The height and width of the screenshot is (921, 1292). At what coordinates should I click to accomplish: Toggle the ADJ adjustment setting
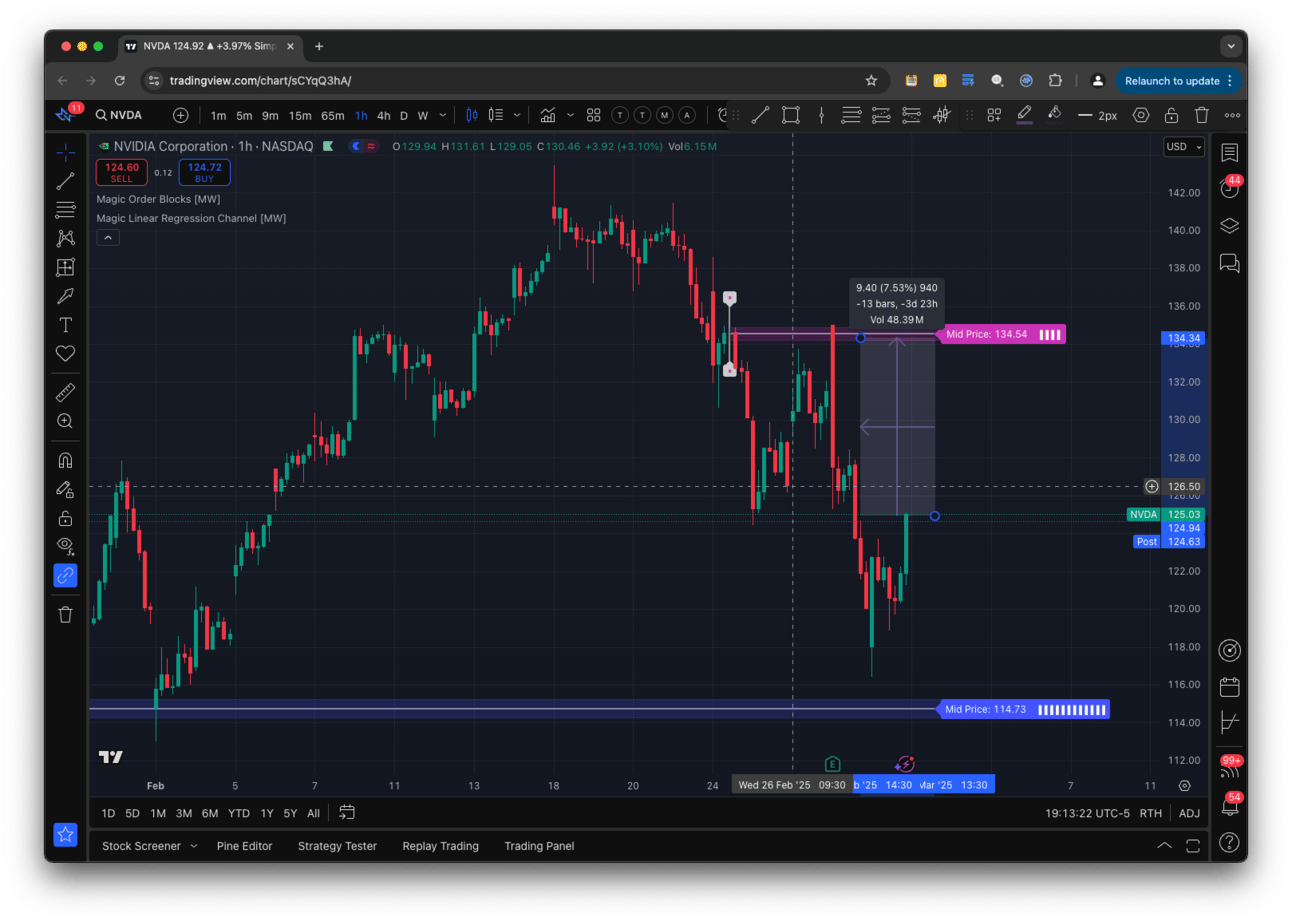pos(1189,813)
